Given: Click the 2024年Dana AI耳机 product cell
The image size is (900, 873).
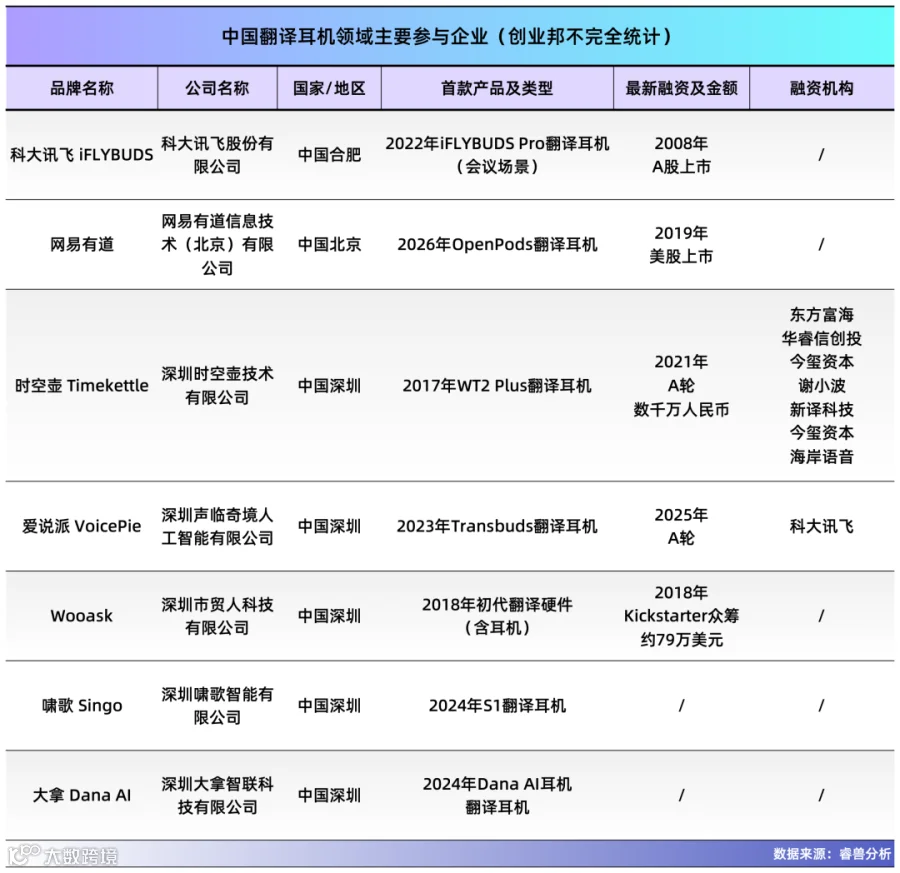Looking at the screenshot, I should [x=497, y=796].
